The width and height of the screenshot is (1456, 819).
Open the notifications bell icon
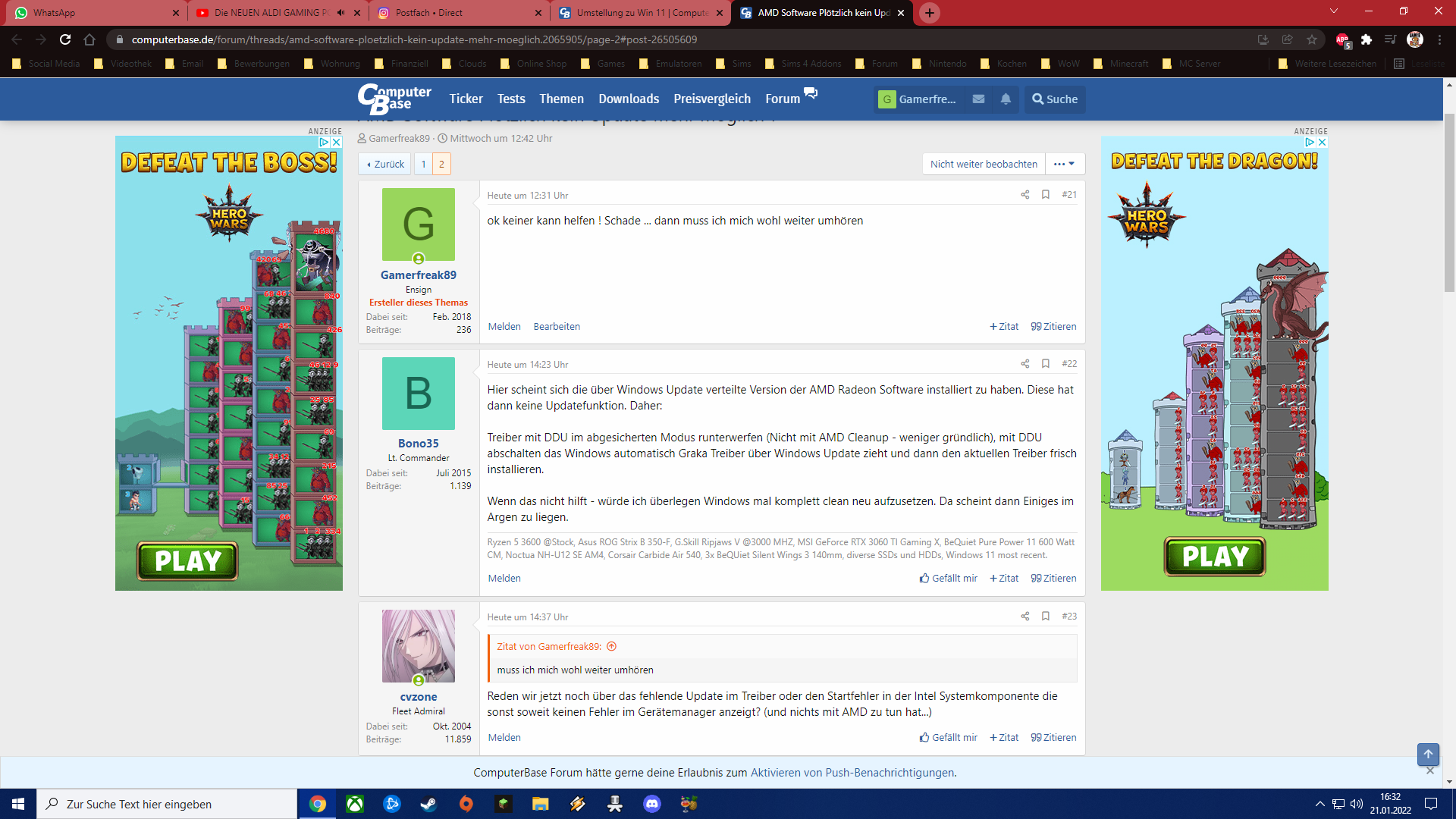tap(1006, 99)
